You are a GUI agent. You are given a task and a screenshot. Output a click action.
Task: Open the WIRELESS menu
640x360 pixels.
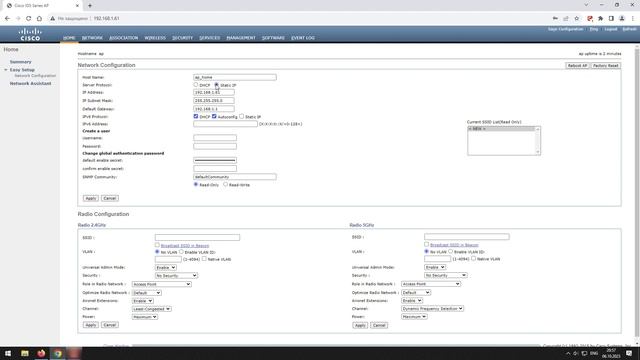(155, 38)
